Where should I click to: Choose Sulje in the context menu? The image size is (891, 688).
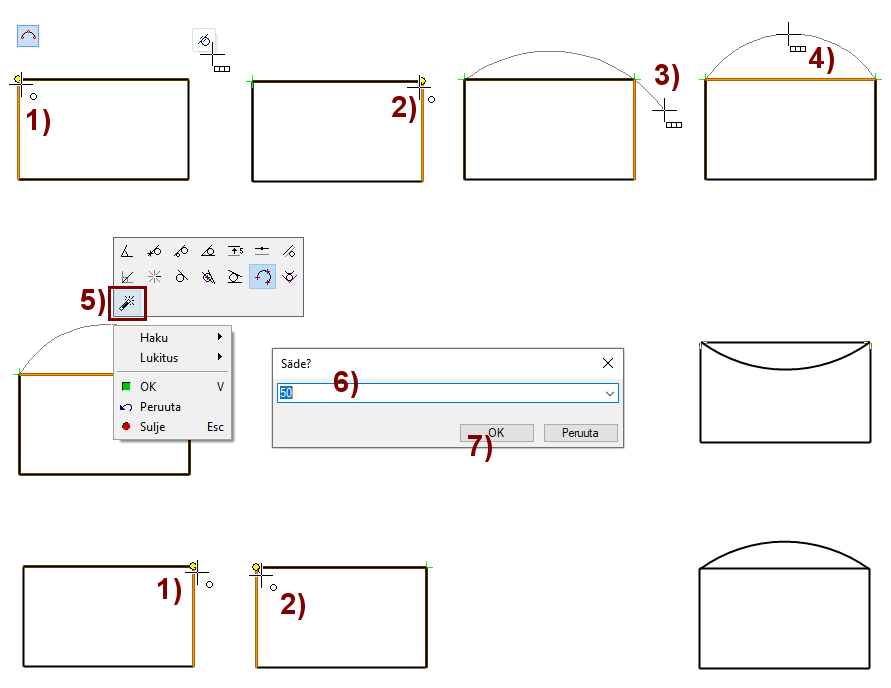173,427
